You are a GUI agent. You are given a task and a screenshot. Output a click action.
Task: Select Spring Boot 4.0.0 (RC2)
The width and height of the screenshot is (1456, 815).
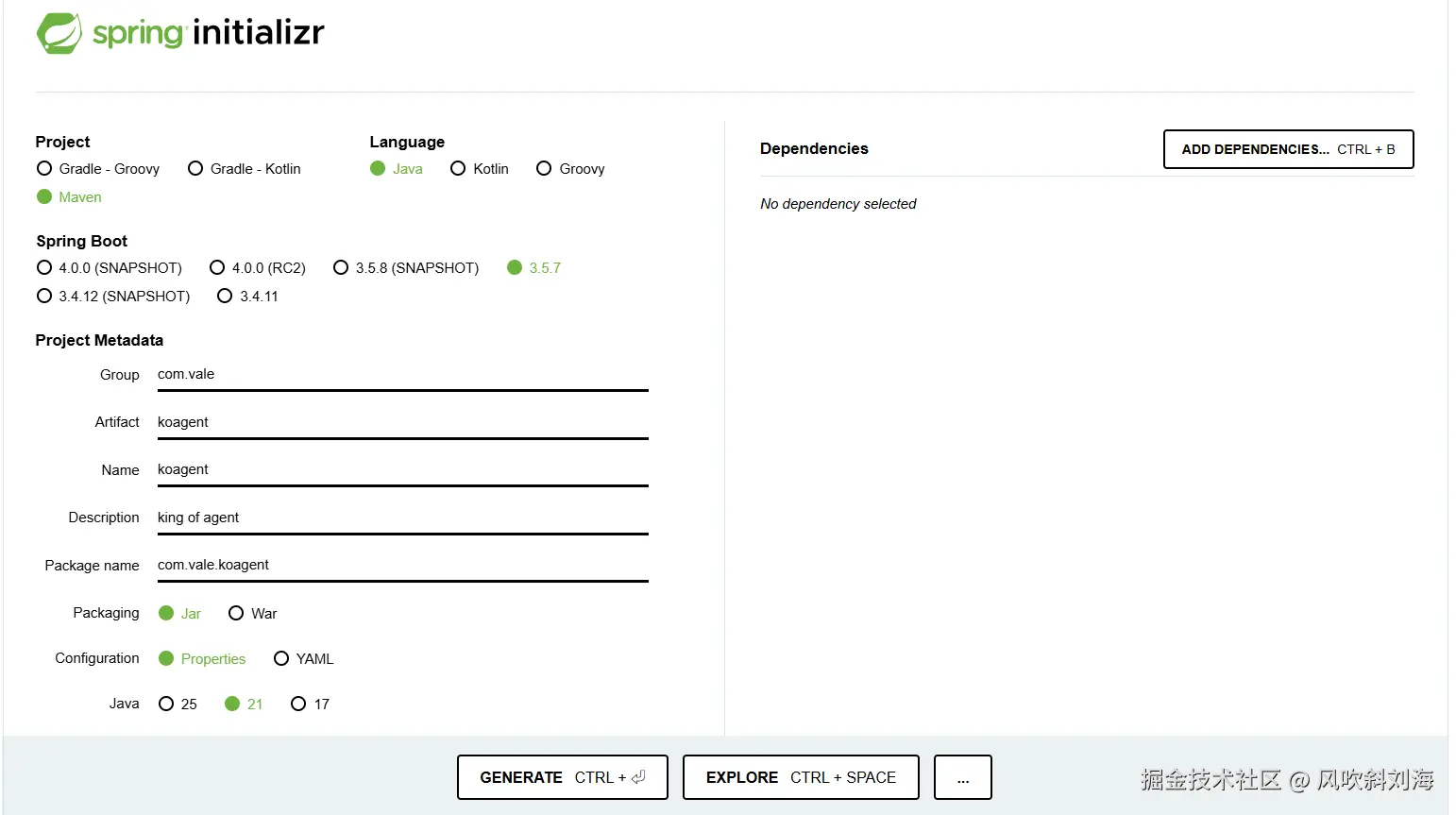coord(258,268)
